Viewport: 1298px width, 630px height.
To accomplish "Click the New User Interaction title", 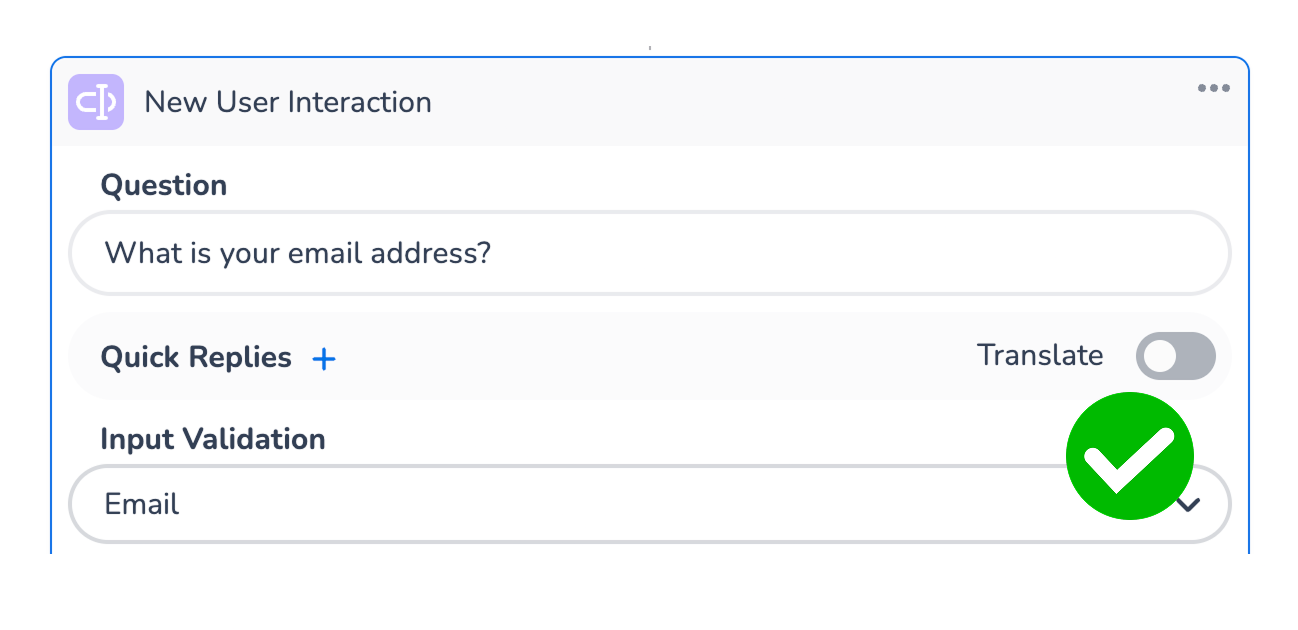I will 288,102.
